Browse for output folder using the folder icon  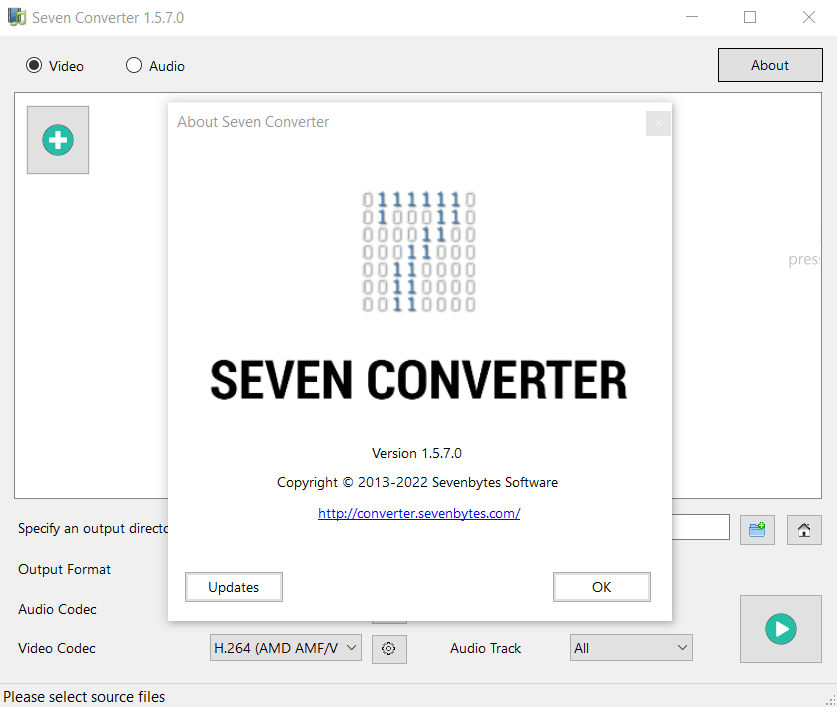(x=757, y=529)
